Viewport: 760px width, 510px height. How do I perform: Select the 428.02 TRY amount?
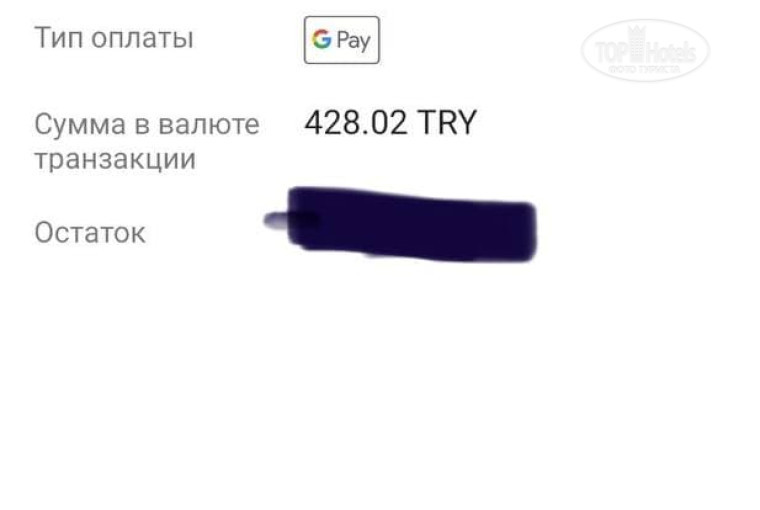[391, 122]
